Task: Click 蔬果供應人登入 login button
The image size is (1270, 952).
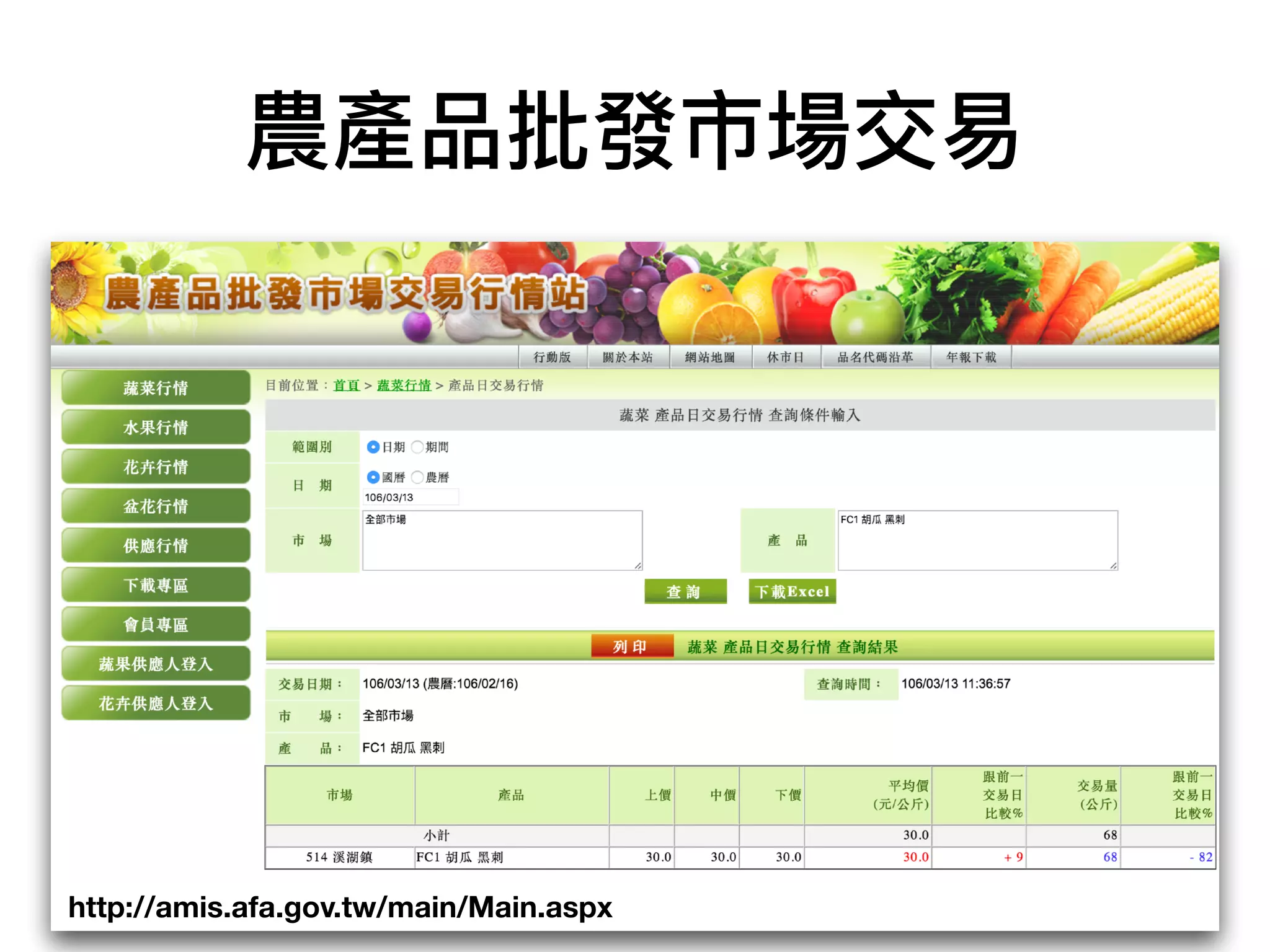Action: pyautogui.click(x=156, y=664)
